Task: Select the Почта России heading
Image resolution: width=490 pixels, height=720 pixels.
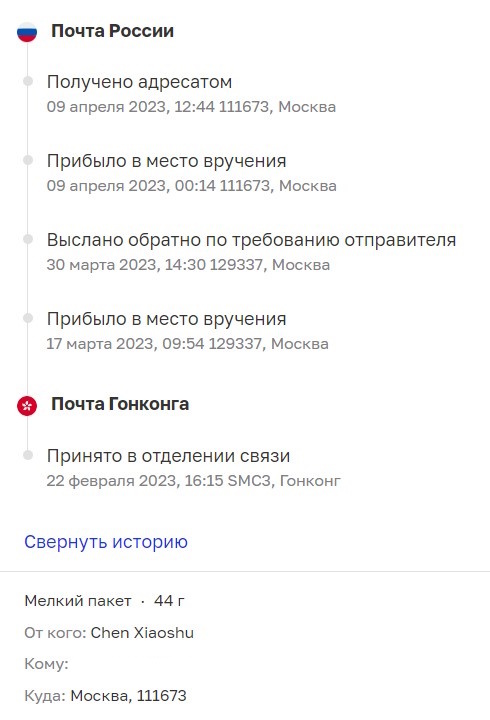Action: point(113,31)
